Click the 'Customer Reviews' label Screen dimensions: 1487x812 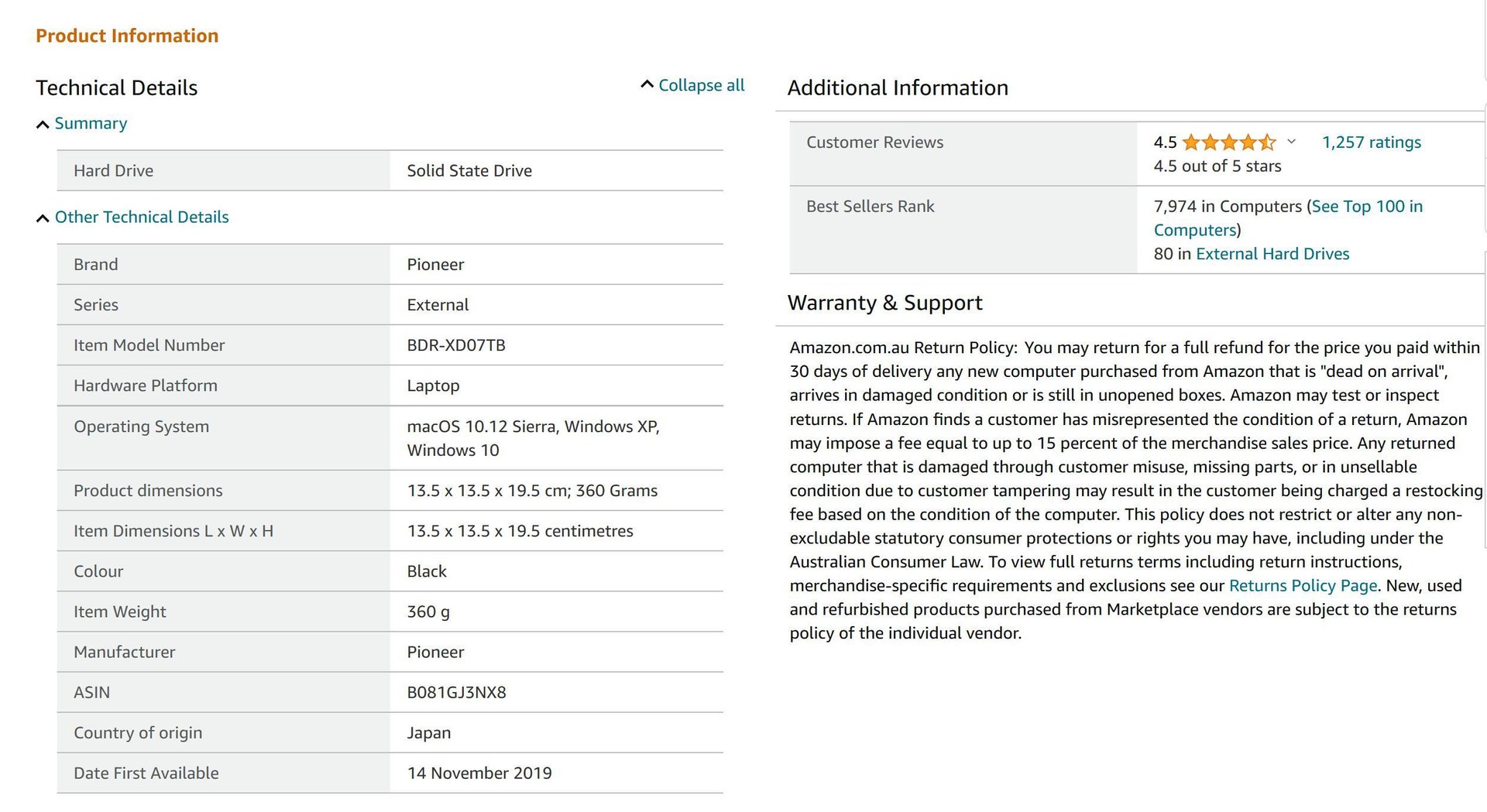tap(874, 142)
